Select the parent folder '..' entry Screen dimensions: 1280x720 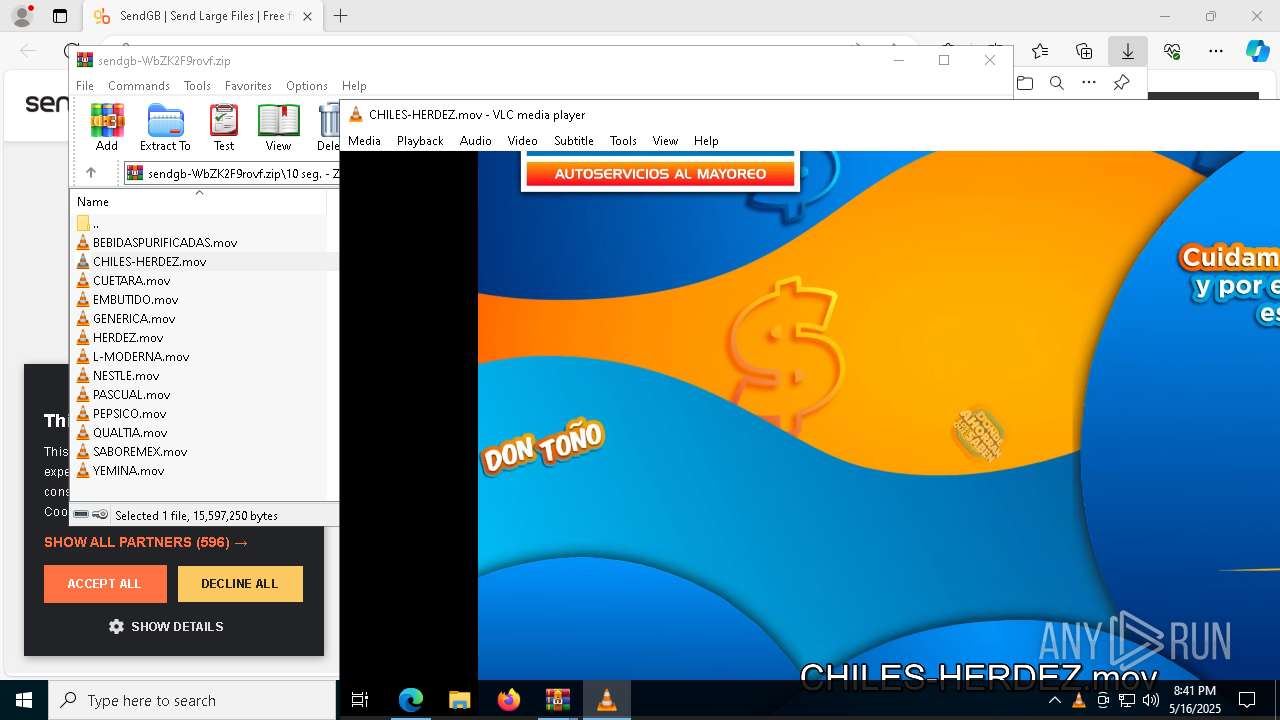coord(96,224)
